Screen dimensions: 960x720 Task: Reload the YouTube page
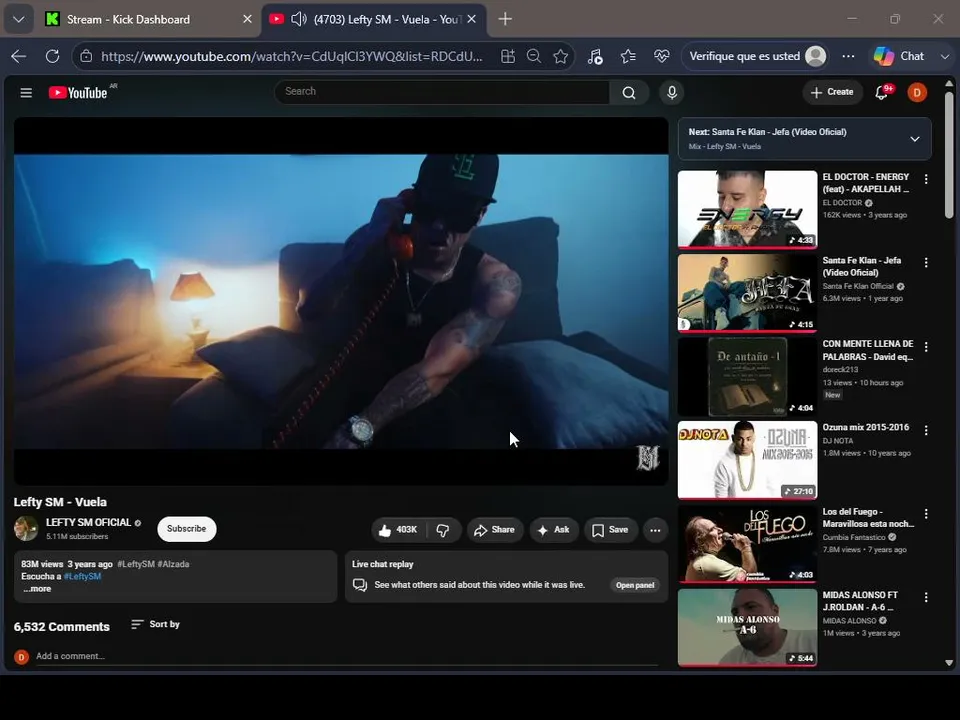53,56
